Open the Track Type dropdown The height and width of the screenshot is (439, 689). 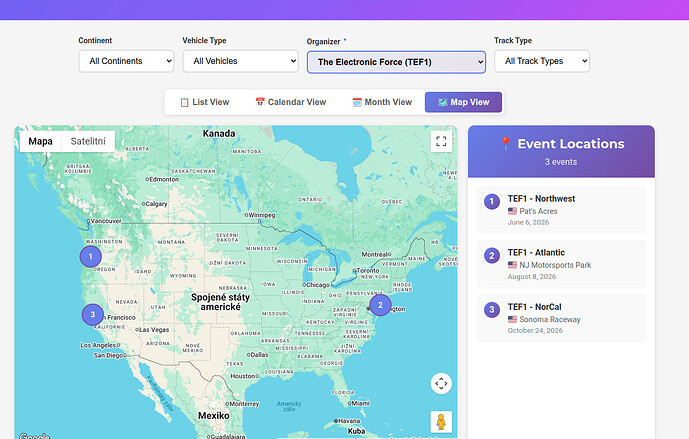pyautogui.click(x=541, y=61)
